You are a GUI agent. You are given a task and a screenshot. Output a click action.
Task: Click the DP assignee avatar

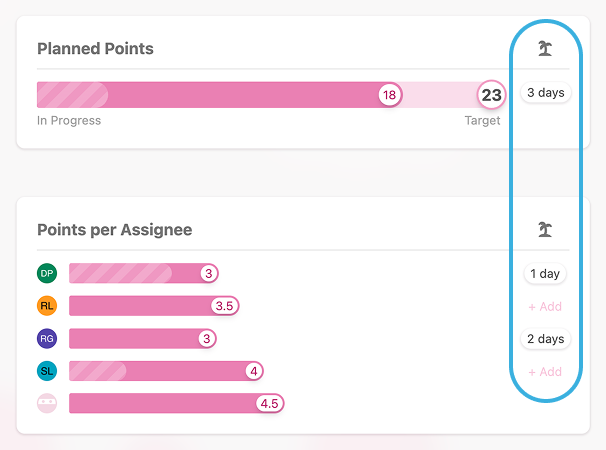click(x=47, y=273)
